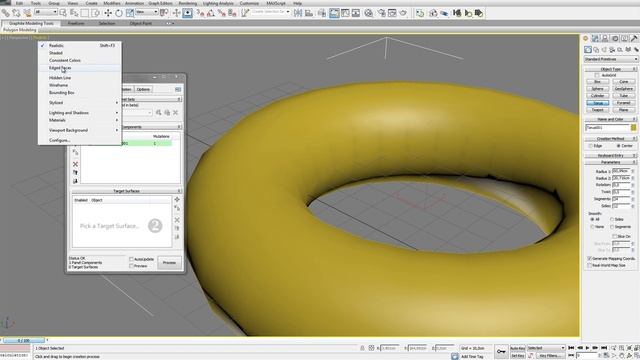Open the Display panel tab icon
The width and height of the screenshot is (640, 360).
(624, 38)
